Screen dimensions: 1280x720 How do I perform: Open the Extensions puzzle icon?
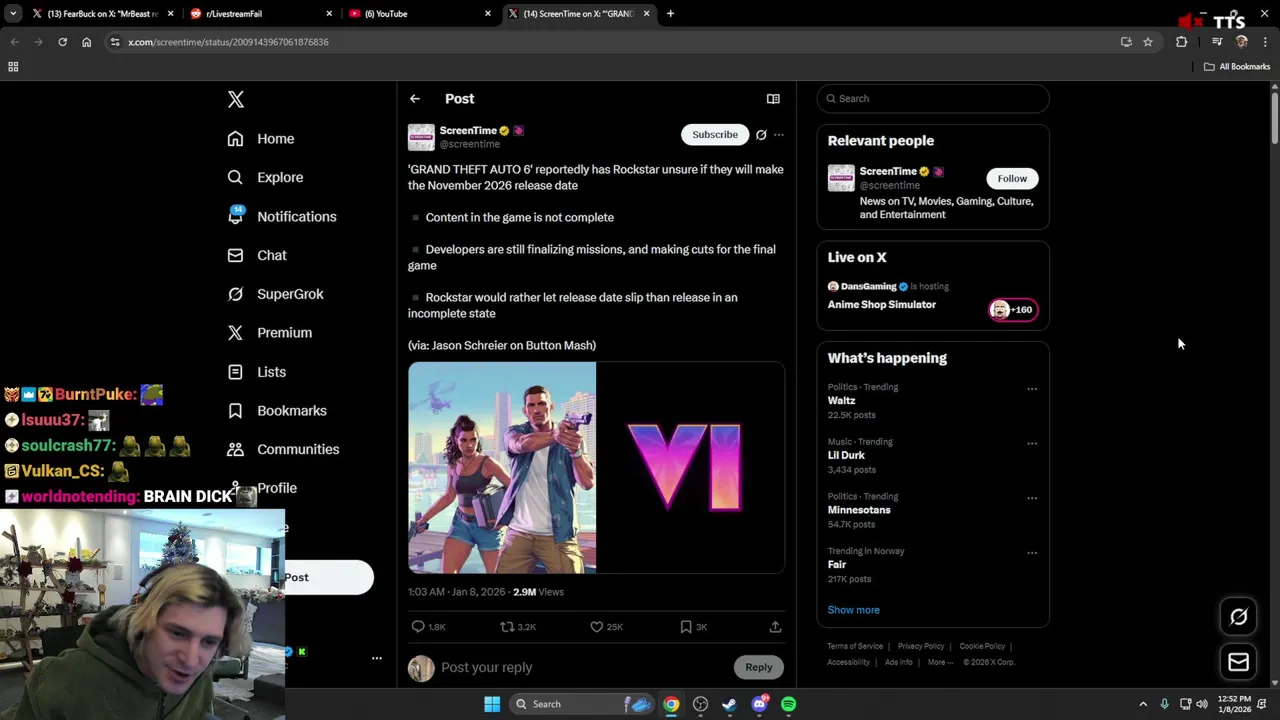tap(1182, 42)
